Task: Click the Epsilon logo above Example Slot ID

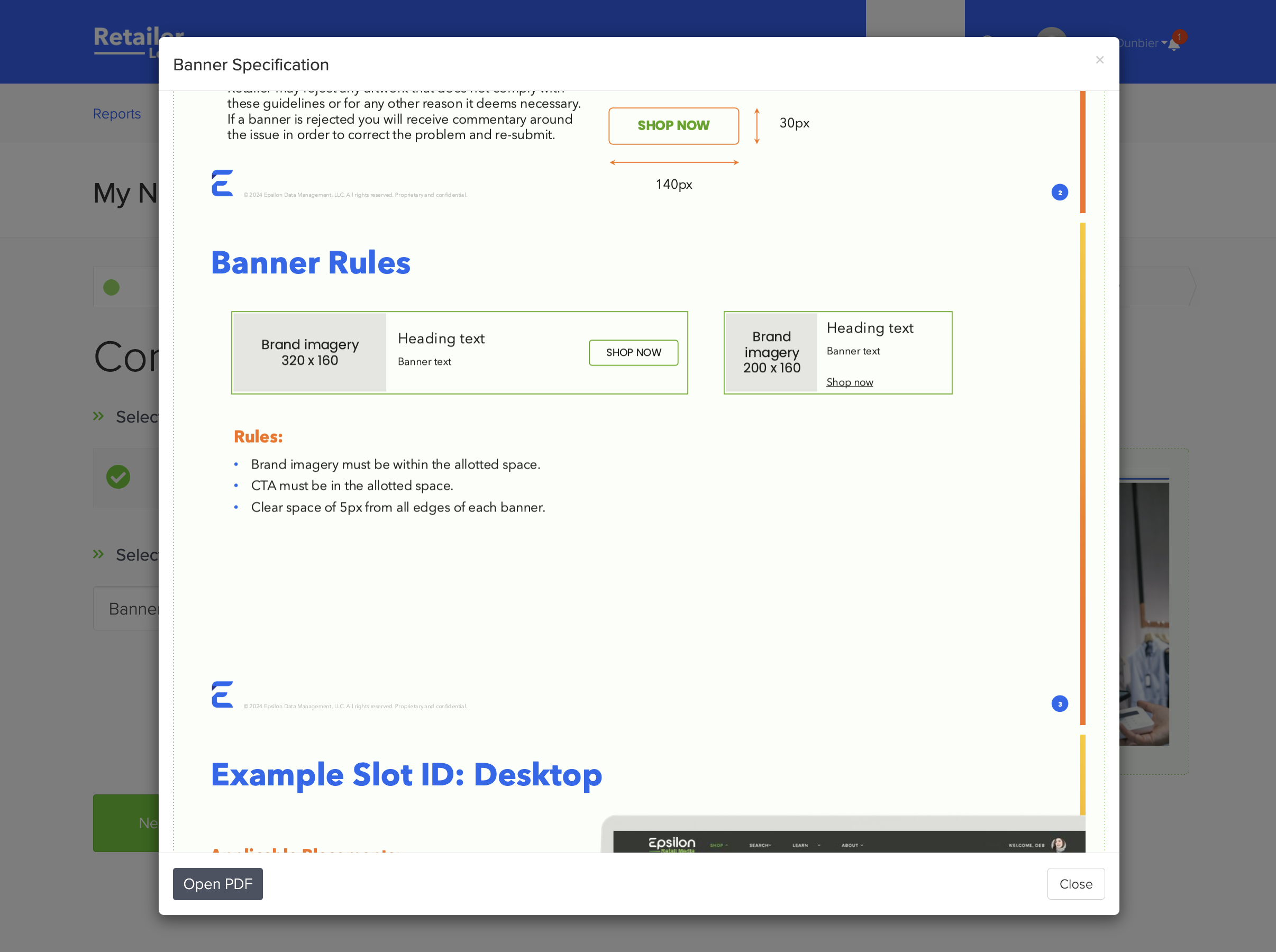Action: [222, 694]
